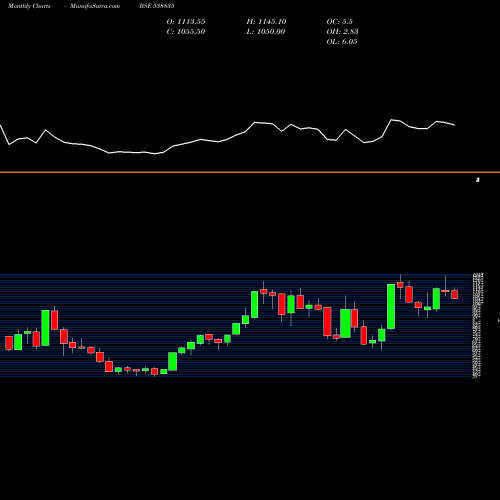Click the MunafaSutra.com label
Image resolution: width=500 pixels, height=500 pixels.
coord(95,6)
